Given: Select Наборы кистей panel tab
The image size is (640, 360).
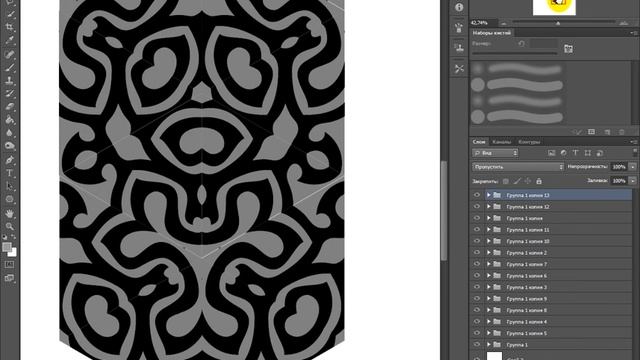Looking at the screenshot, I should (491, 33).
